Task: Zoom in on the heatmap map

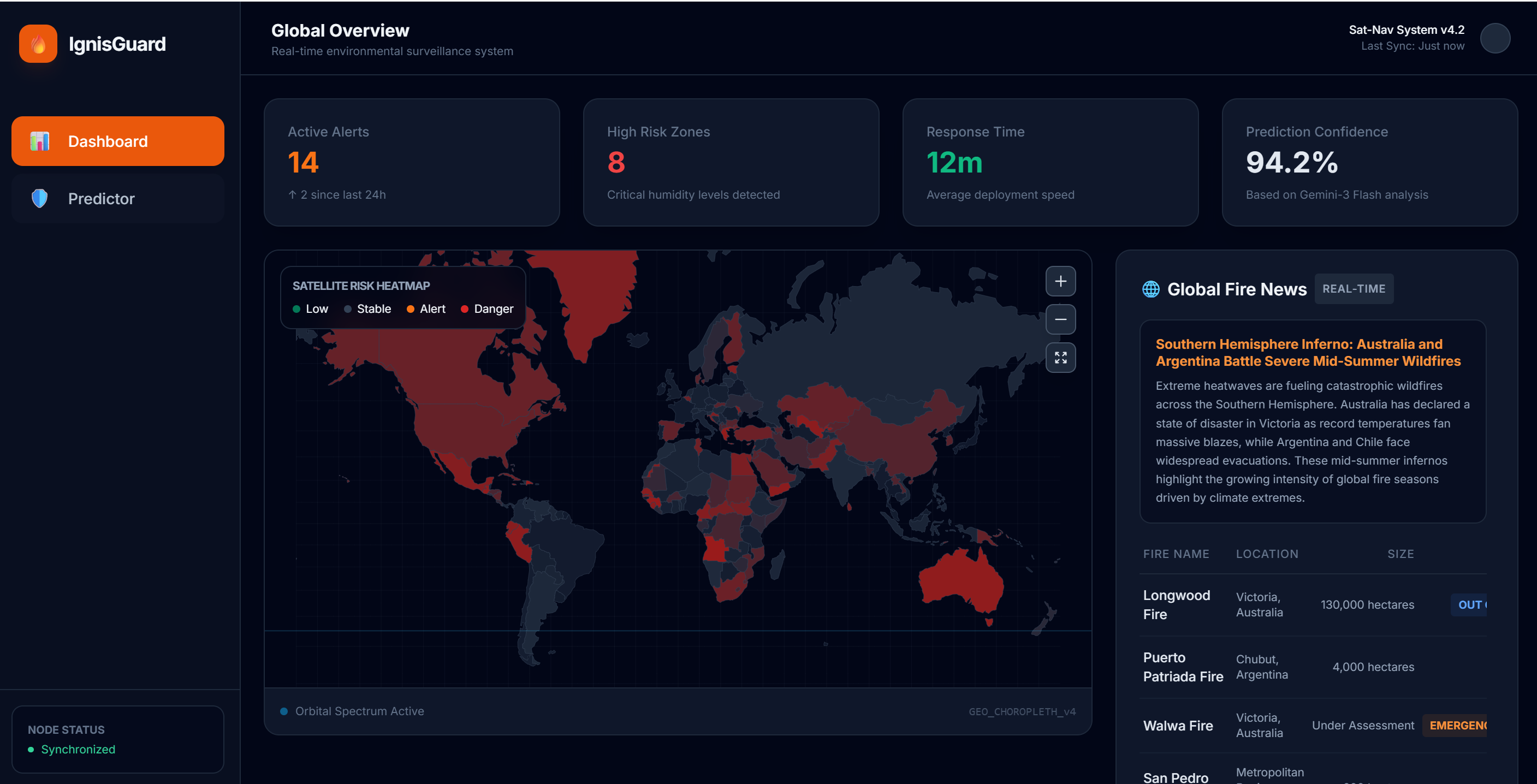Action: point(1060,281)
